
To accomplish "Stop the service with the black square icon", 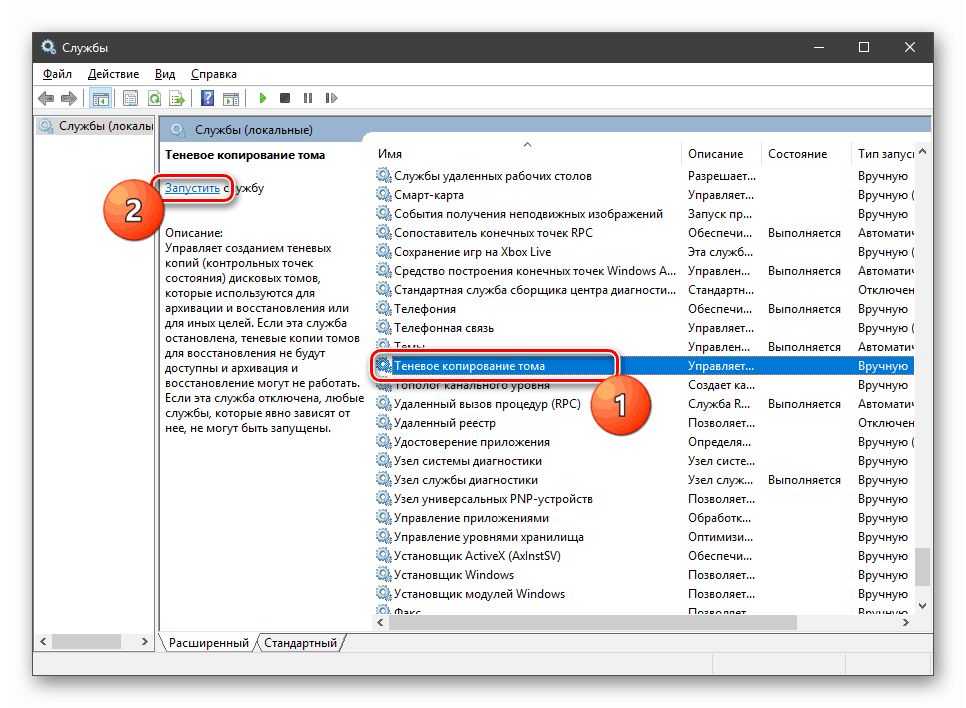I will [x=284, y=97].
